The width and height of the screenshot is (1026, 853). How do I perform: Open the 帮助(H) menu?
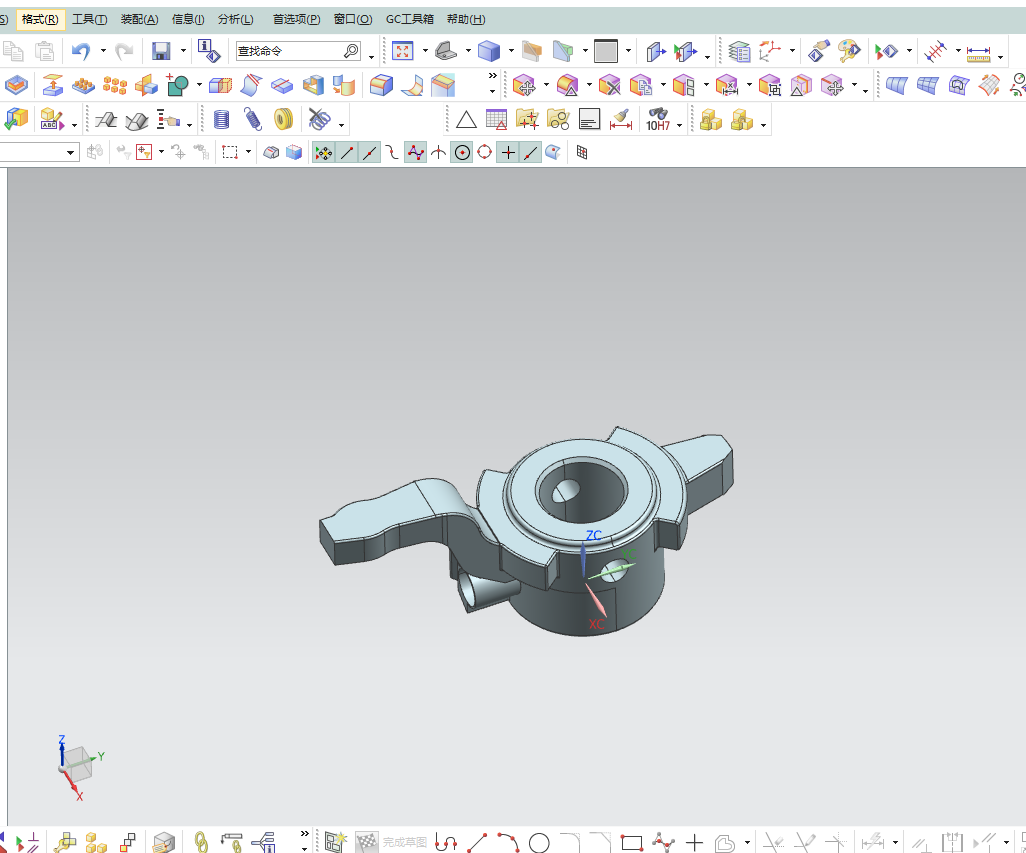pyautogui.click(x=466, y=19)
